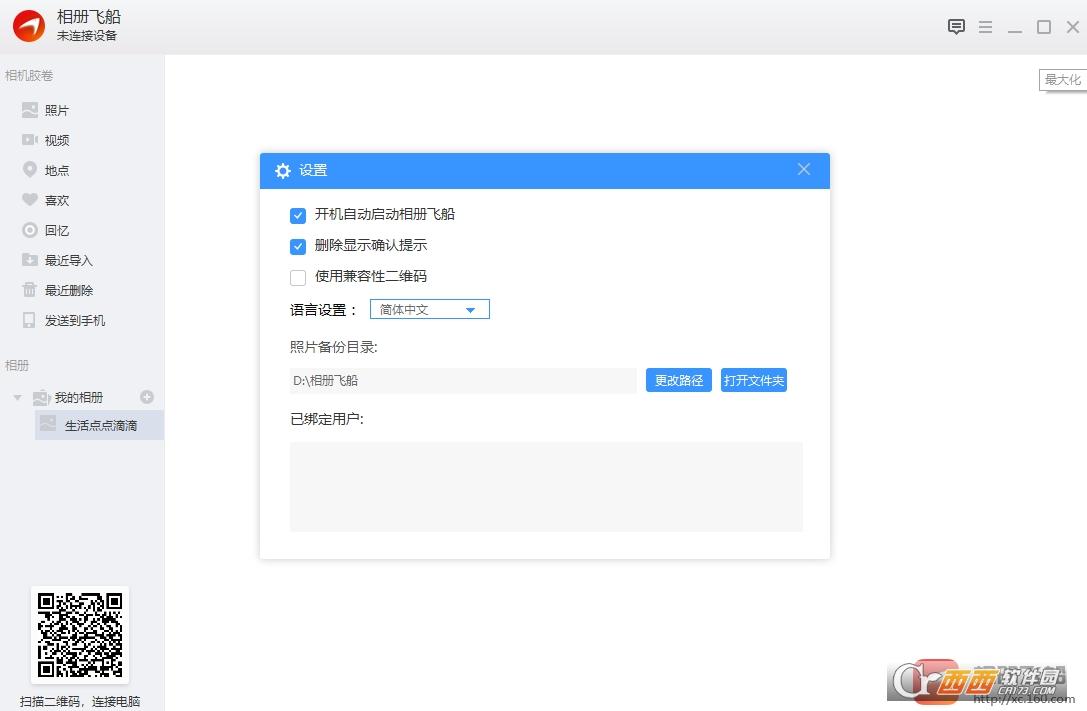Open the hamburger menu in title bar

985,27
